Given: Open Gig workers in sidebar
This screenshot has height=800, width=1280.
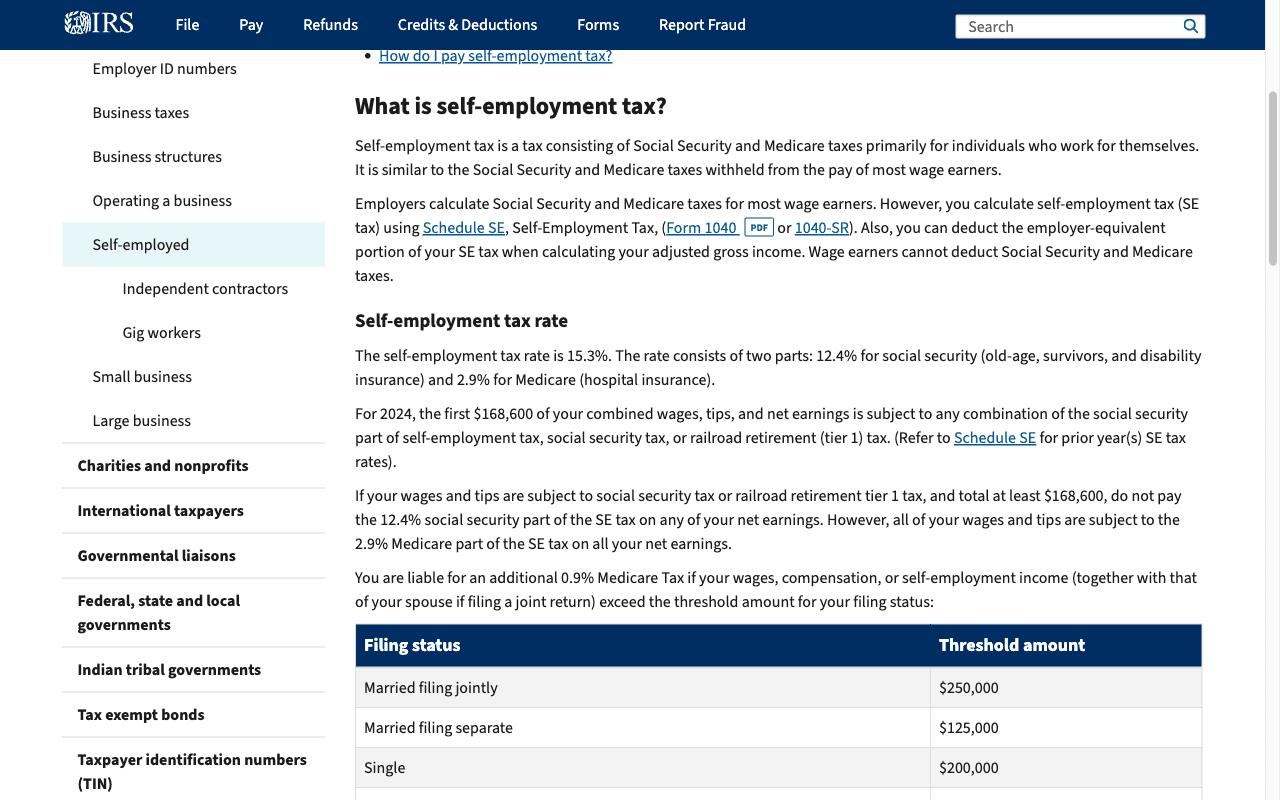Looking at the screenshot, I should click(161, 333).
